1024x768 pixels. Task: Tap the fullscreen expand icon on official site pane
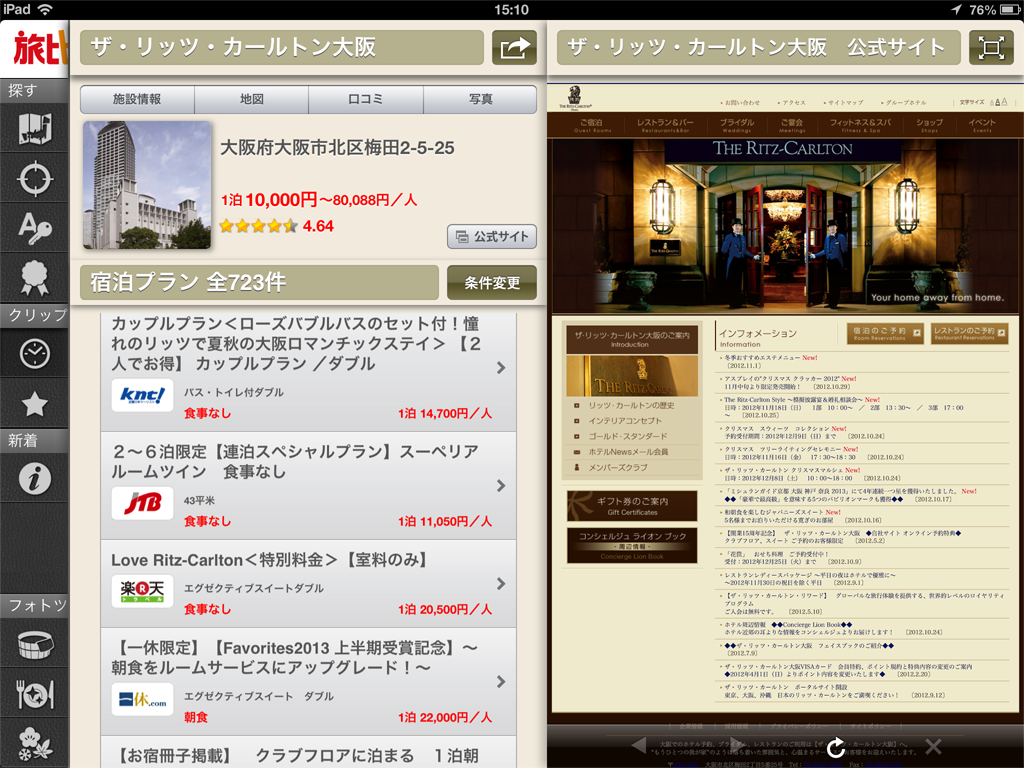991,48
